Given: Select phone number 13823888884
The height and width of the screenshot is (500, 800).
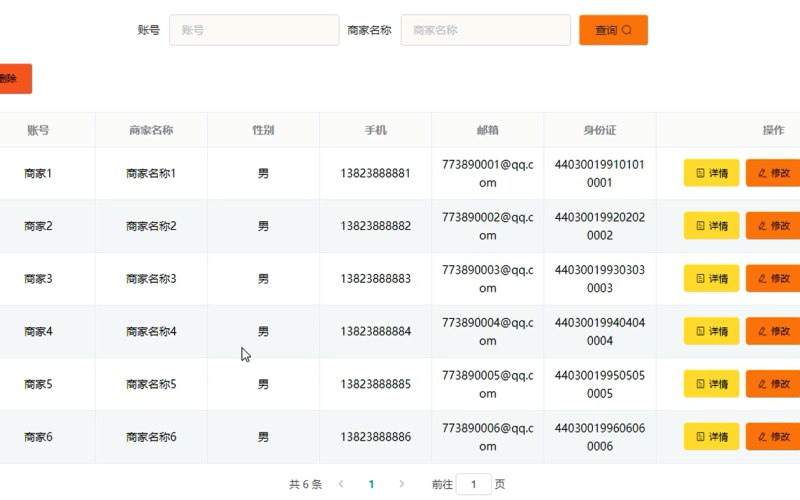Looking at the screenshot, I should pyautogui.click(x=376, y=332).
